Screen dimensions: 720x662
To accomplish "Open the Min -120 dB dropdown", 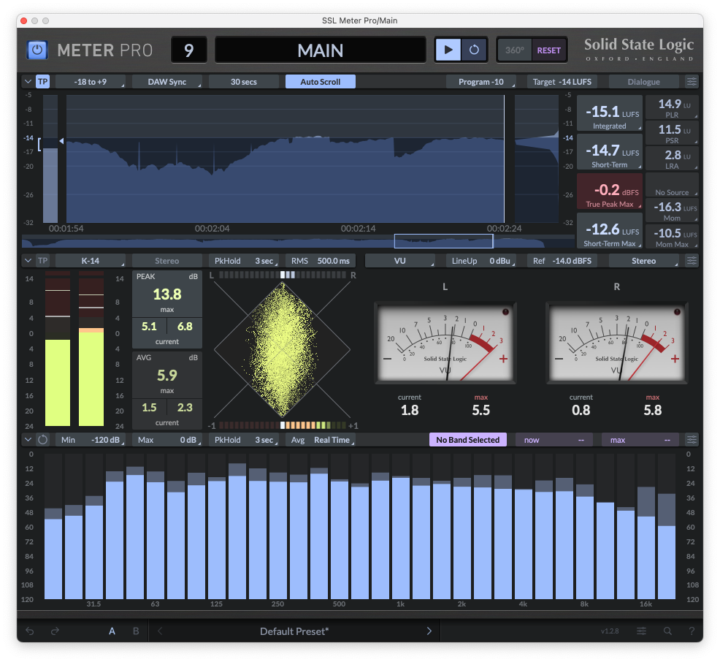I will click(90, 440).
